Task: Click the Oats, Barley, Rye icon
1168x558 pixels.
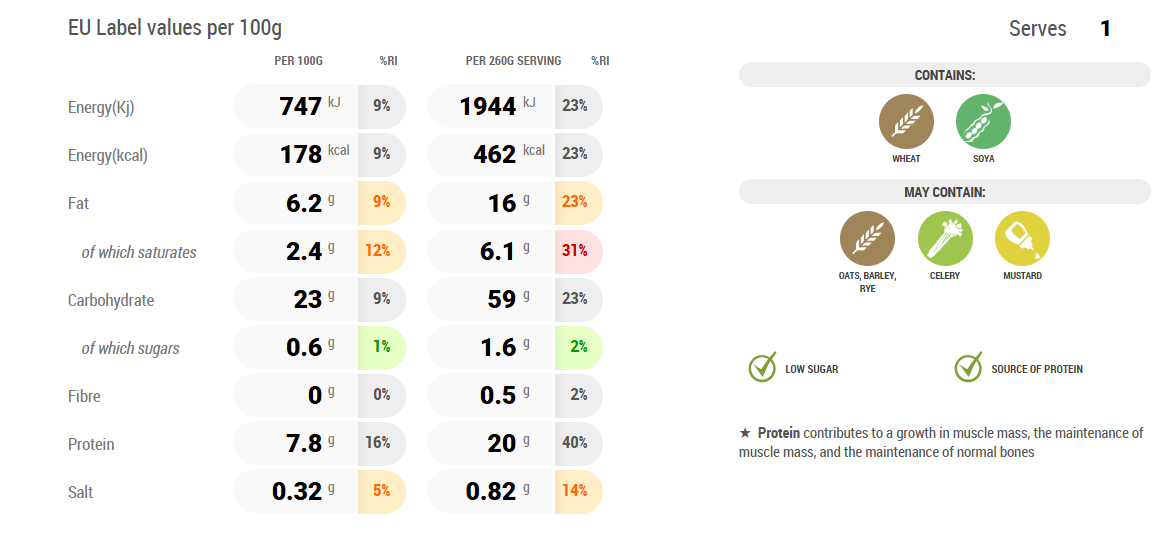Action: pyautogui.click(x=867, y=238)
